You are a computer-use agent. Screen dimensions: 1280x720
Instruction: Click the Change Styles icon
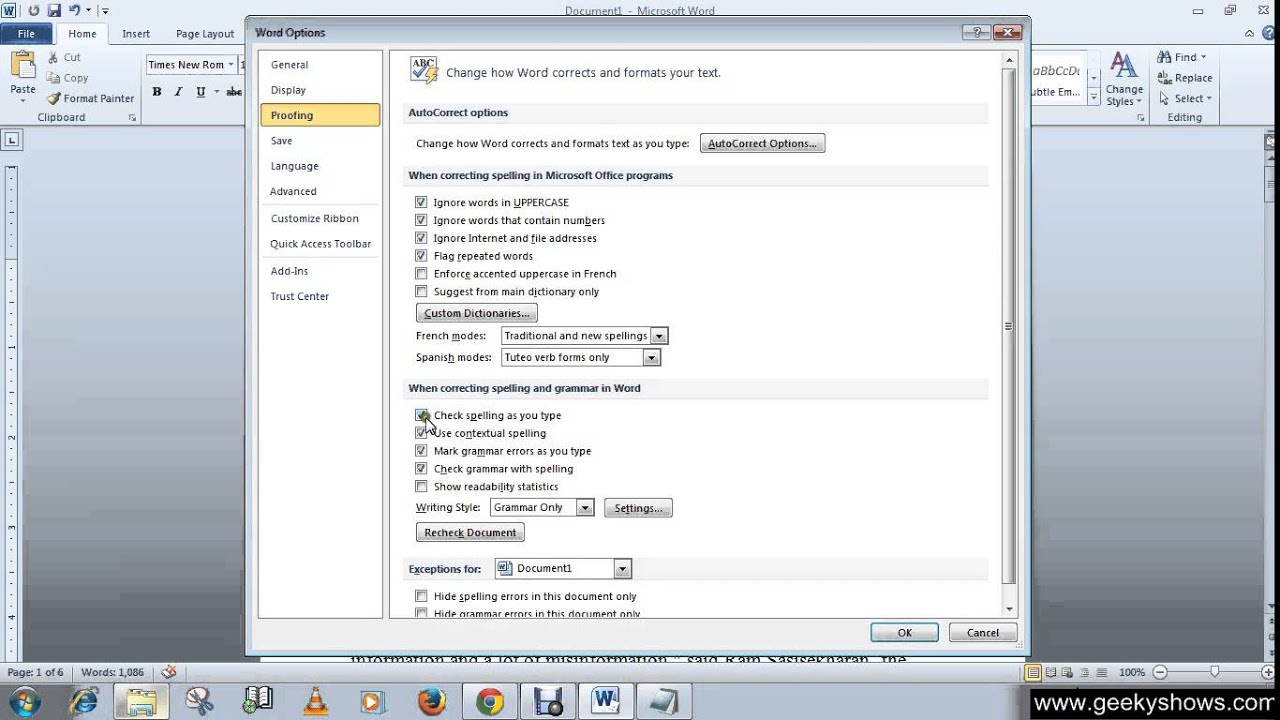point(1124,66)
